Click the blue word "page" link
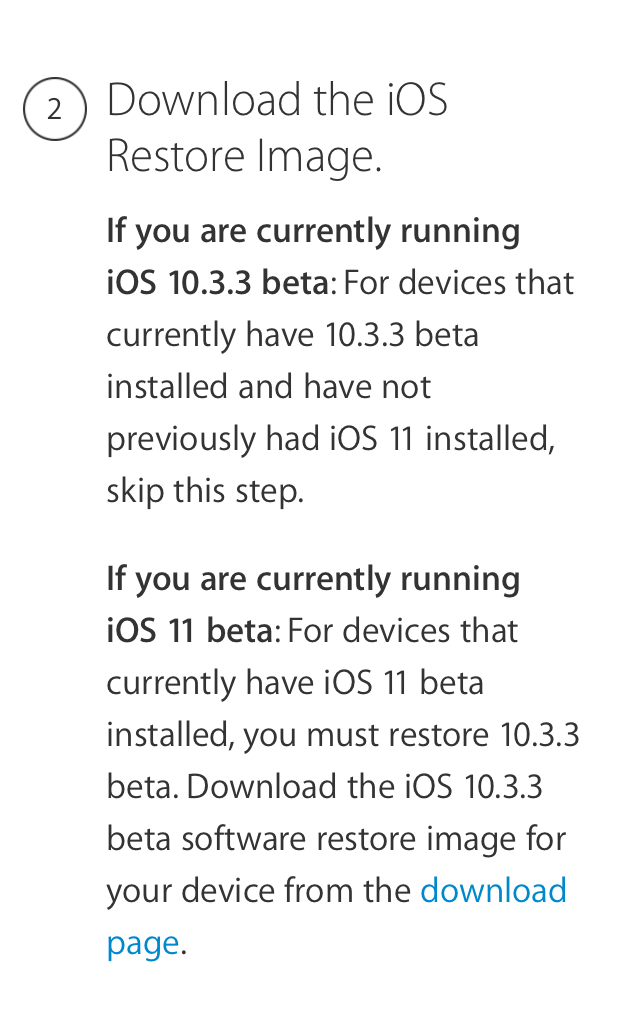This screenshot has height=1010, width=640. tap(142, 944)
